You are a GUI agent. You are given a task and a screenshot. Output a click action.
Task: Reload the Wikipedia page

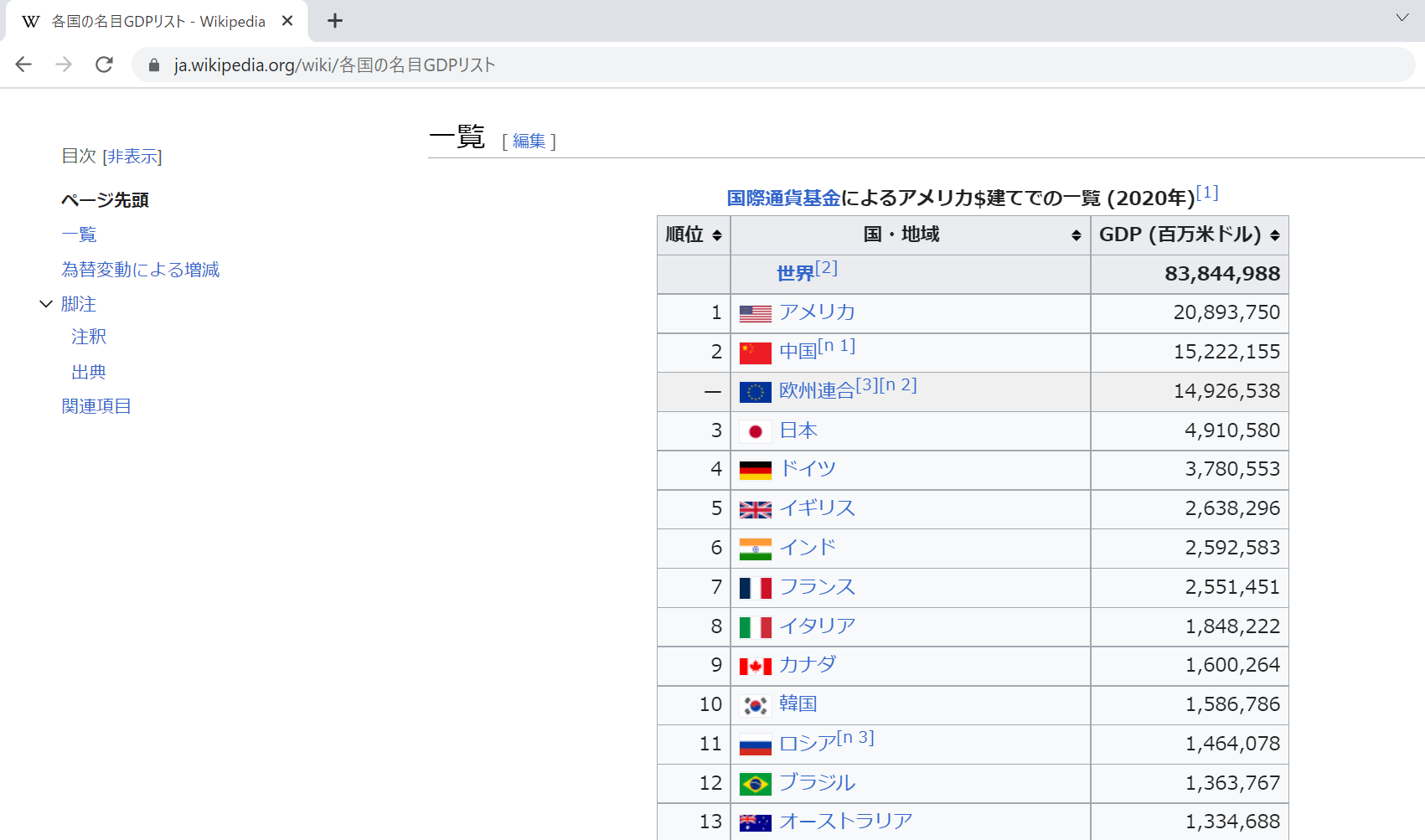click(x=104, y=64)
